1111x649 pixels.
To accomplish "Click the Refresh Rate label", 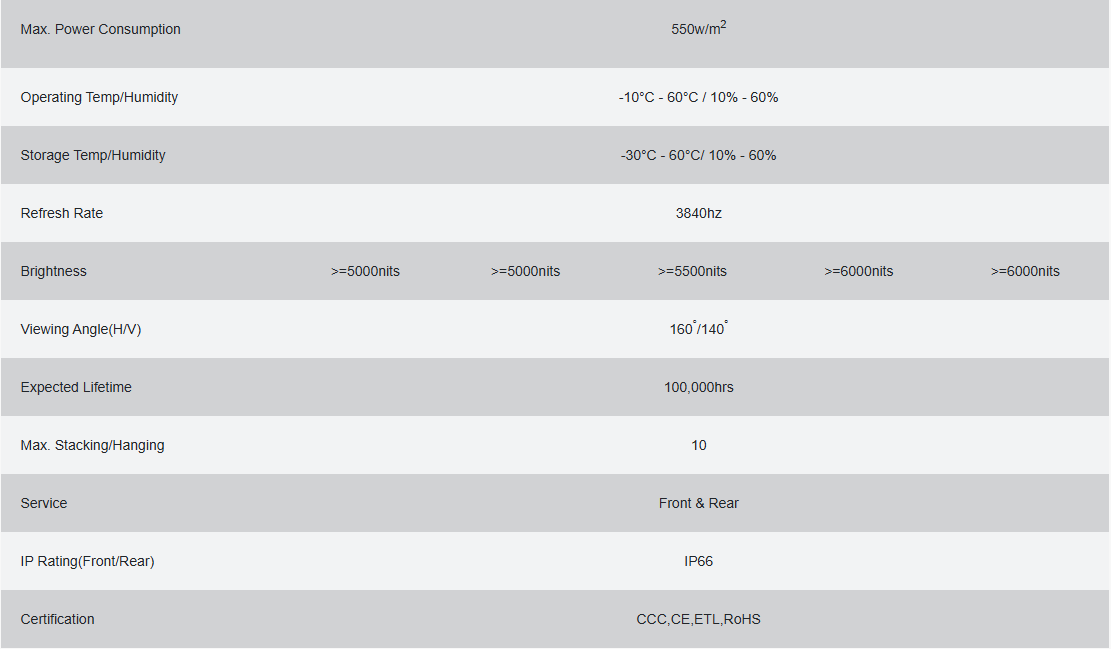I will point(62,213).
